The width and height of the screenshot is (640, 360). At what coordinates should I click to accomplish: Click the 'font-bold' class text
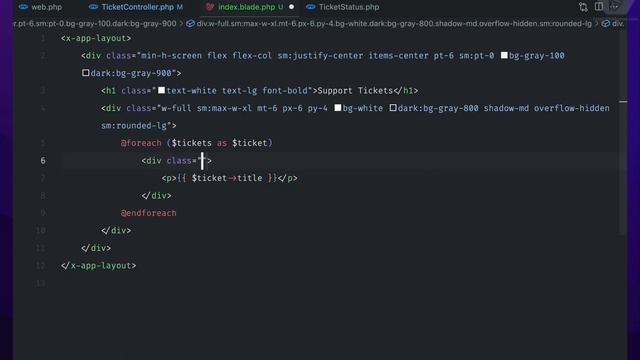coord(285,91)
